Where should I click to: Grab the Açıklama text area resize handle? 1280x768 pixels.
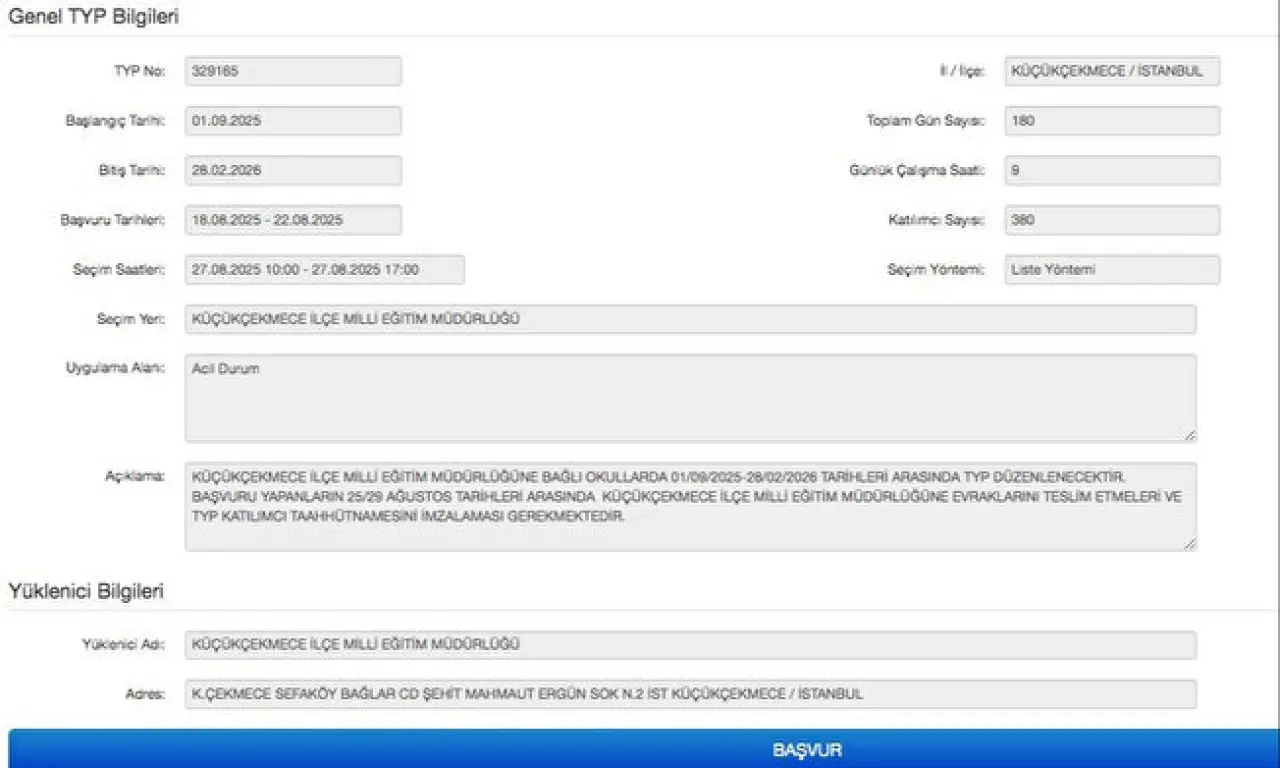(1190, 543)
